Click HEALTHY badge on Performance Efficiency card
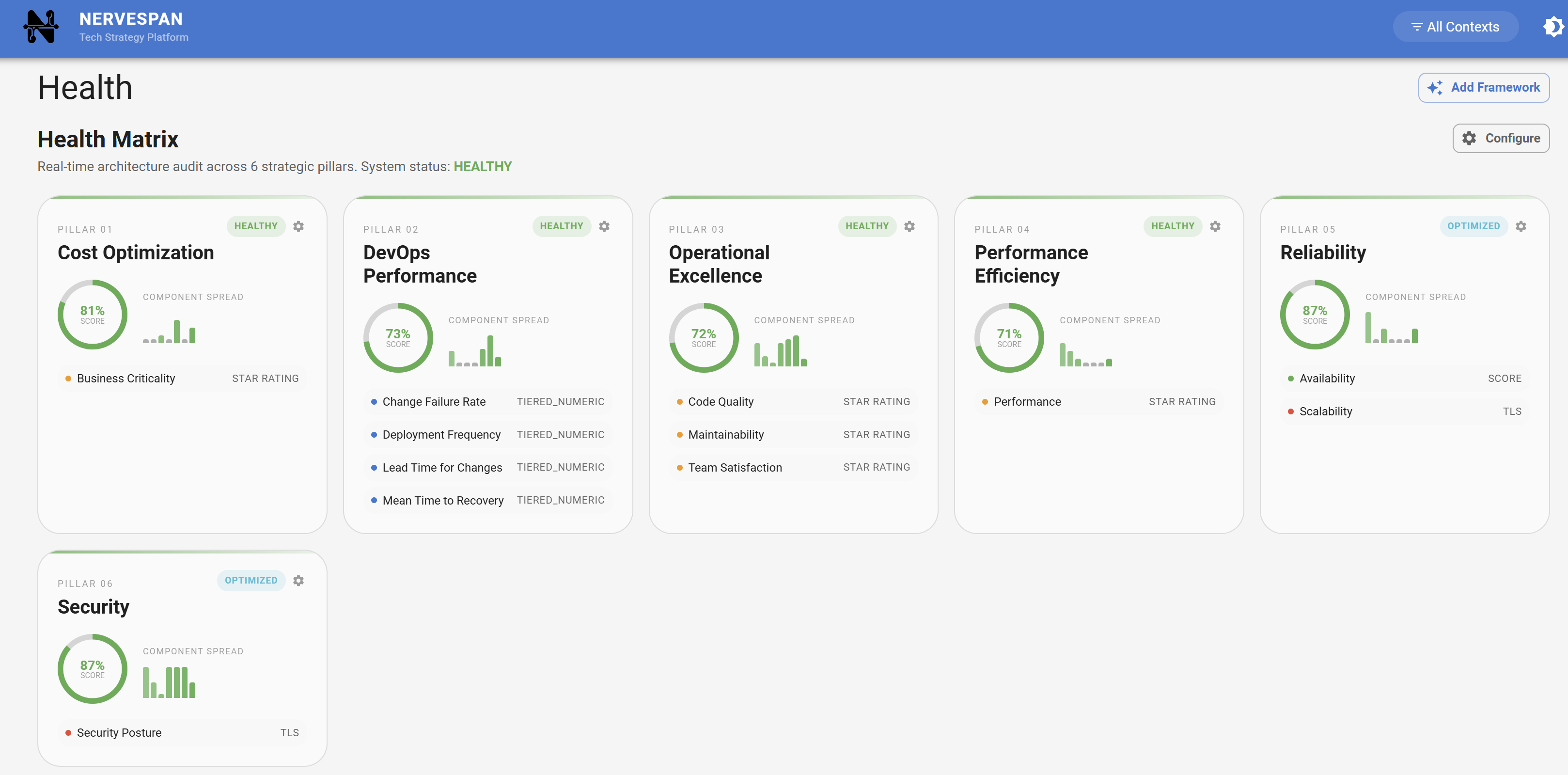 pos(1172,226)
